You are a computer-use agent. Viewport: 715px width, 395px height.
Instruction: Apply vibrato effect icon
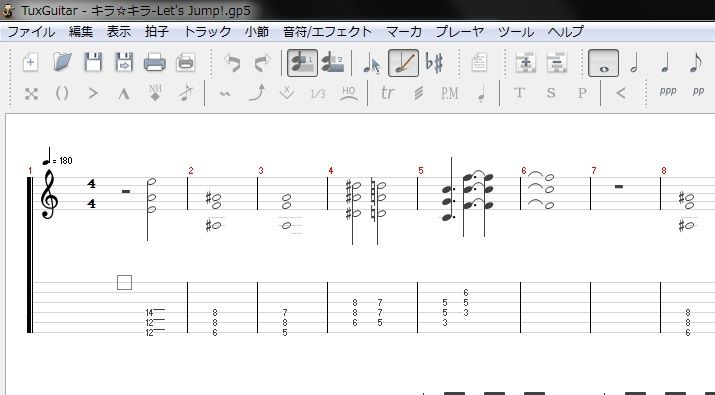[x=224, y=94]
